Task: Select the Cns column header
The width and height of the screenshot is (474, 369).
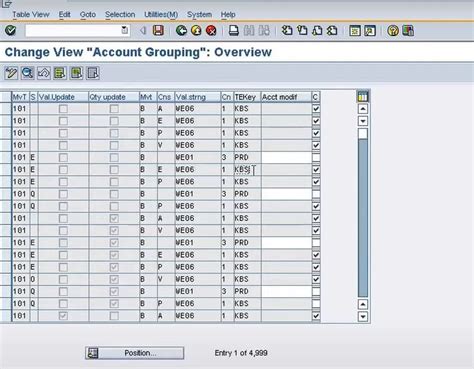Action: [166, 97]
